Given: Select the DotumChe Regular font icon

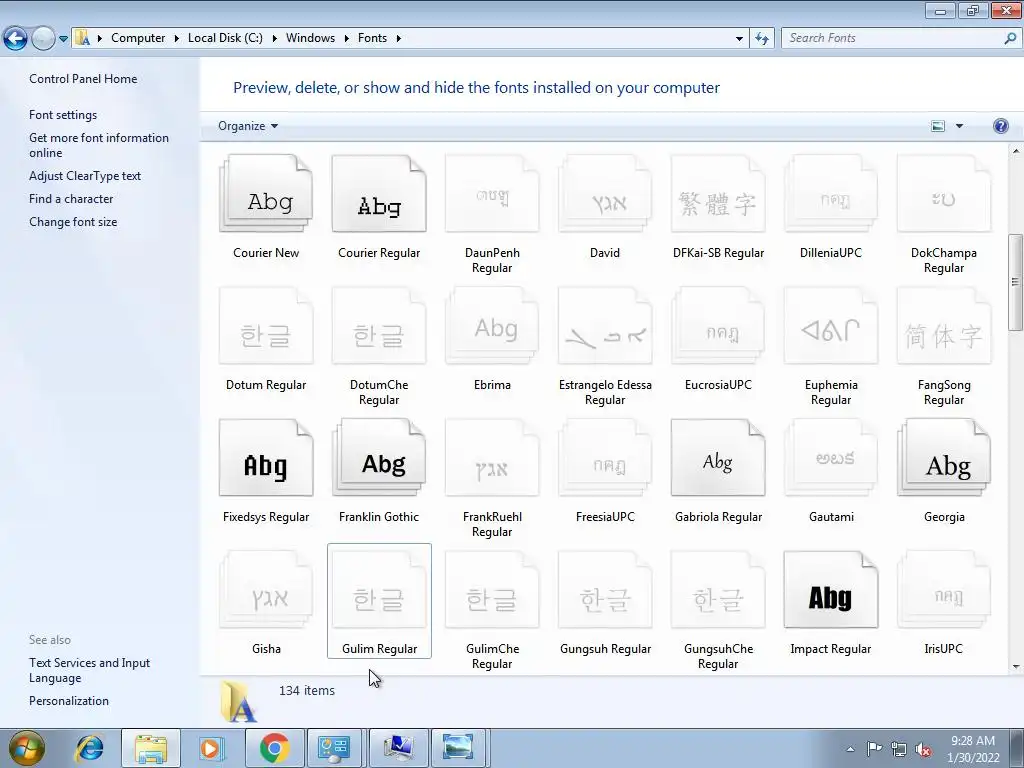Looking at the screenshot, I should click(379, 326).
